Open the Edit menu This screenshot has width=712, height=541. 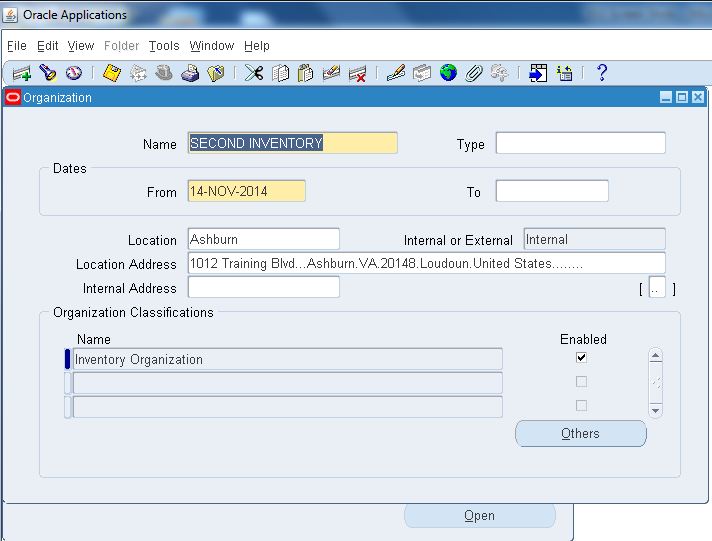pyautogui.click(x=48, y=46)
